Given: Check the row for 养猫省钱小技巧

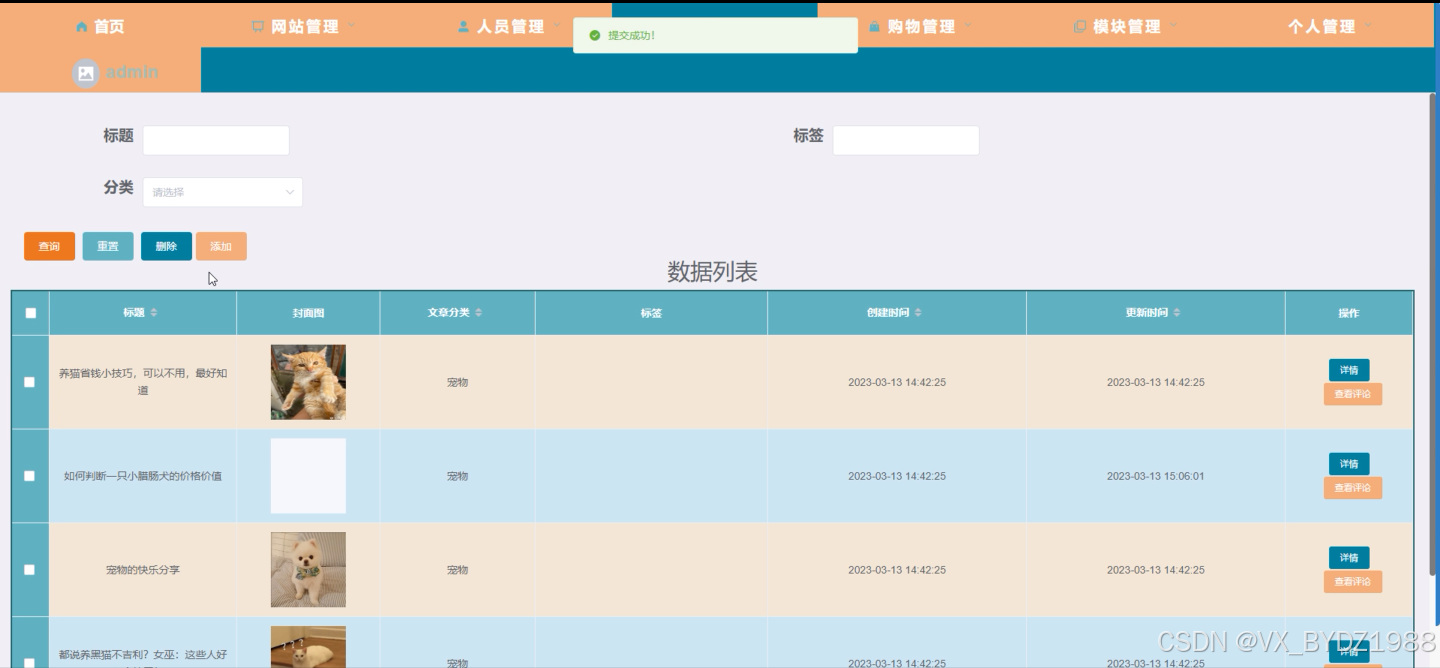Looking at the screenshot, I should [29, 382].
